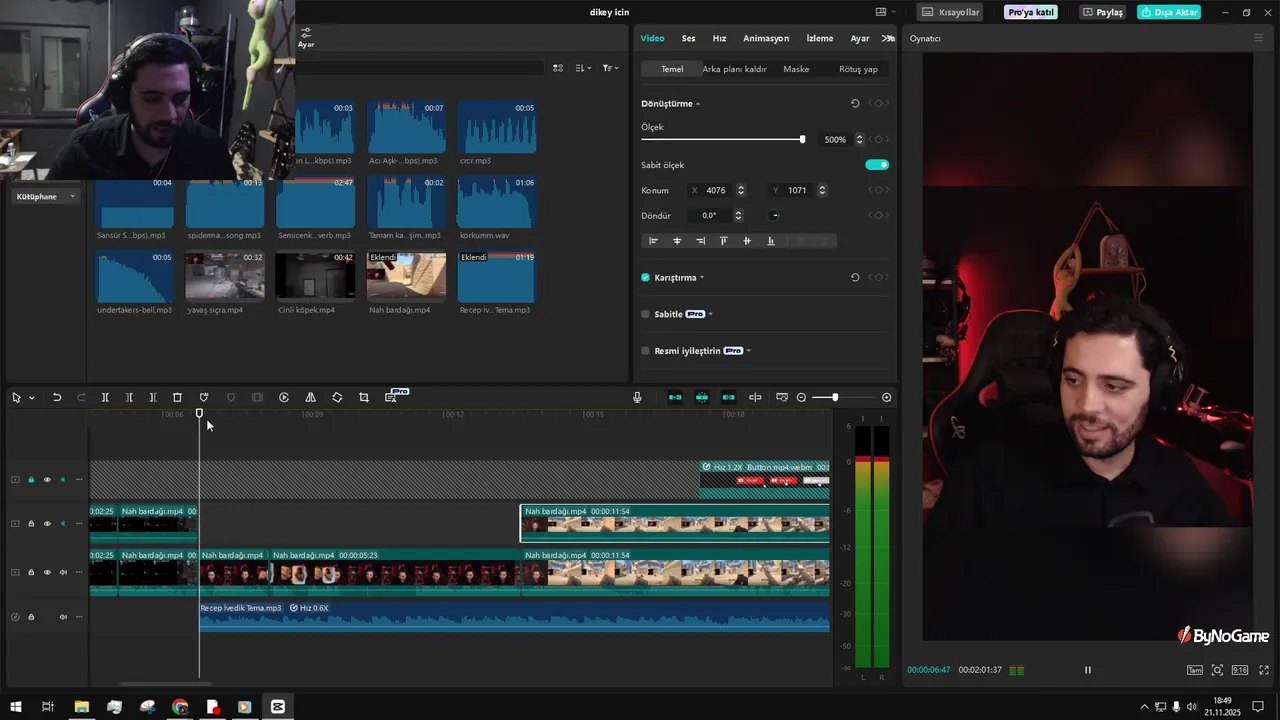The width and height of the screenshot is (1280, 720).
Task: Unlock the top track with cyan lock
Action: [31, 480]
